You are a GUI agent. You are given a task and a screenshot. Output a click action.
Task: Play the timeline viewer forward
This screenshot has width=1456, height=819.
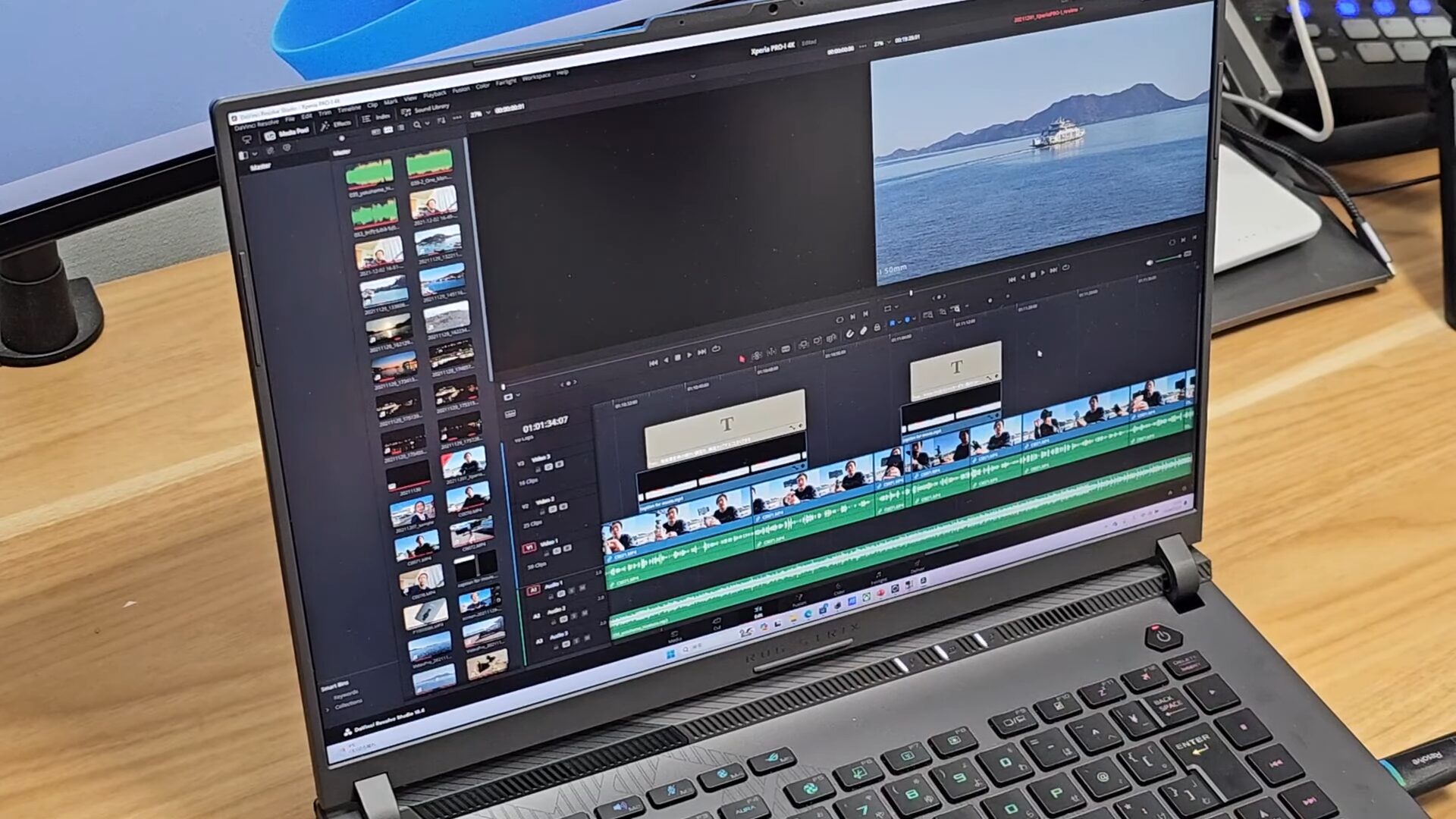coord(1043,271)
